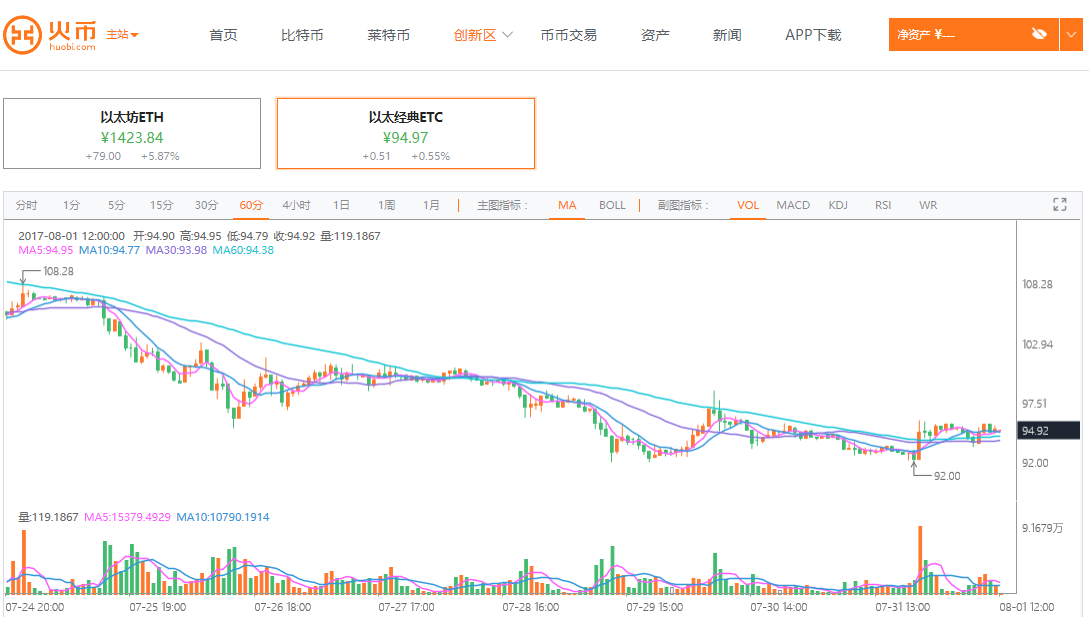Enable the BOLL main indicator

(612, 205)
